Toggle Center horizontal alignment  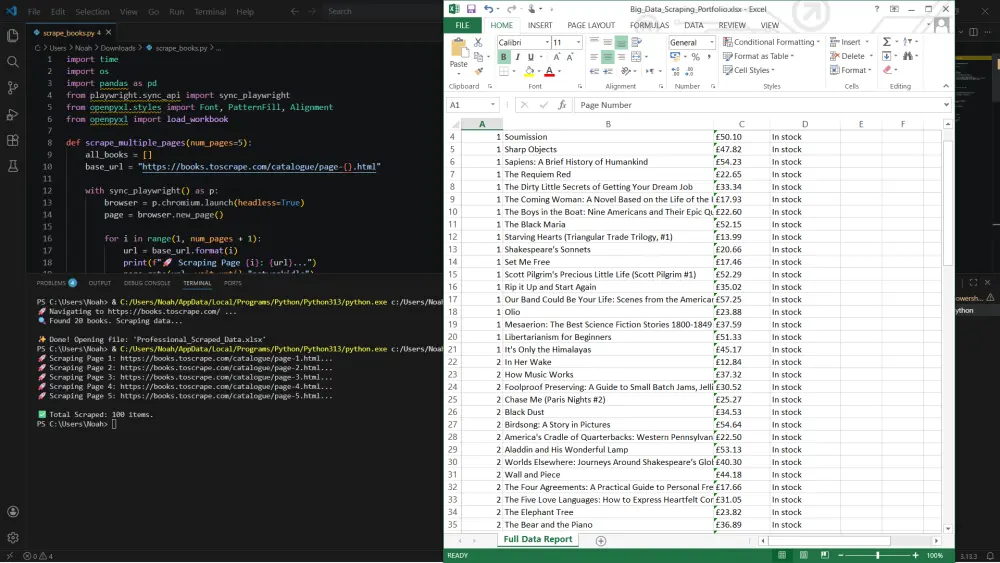pyautogui.click(x=607, y=57)
